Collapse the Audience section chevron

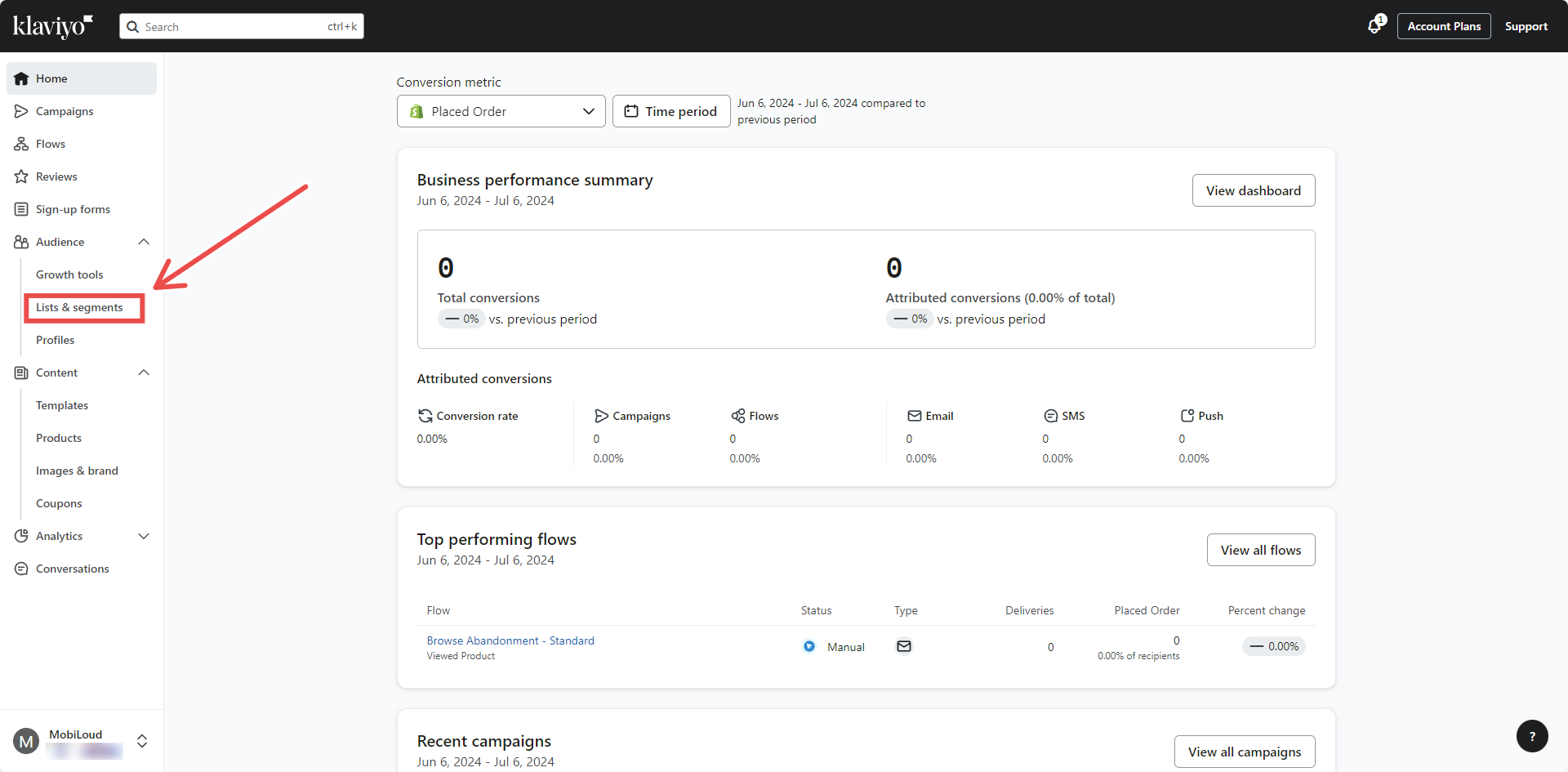144,242
